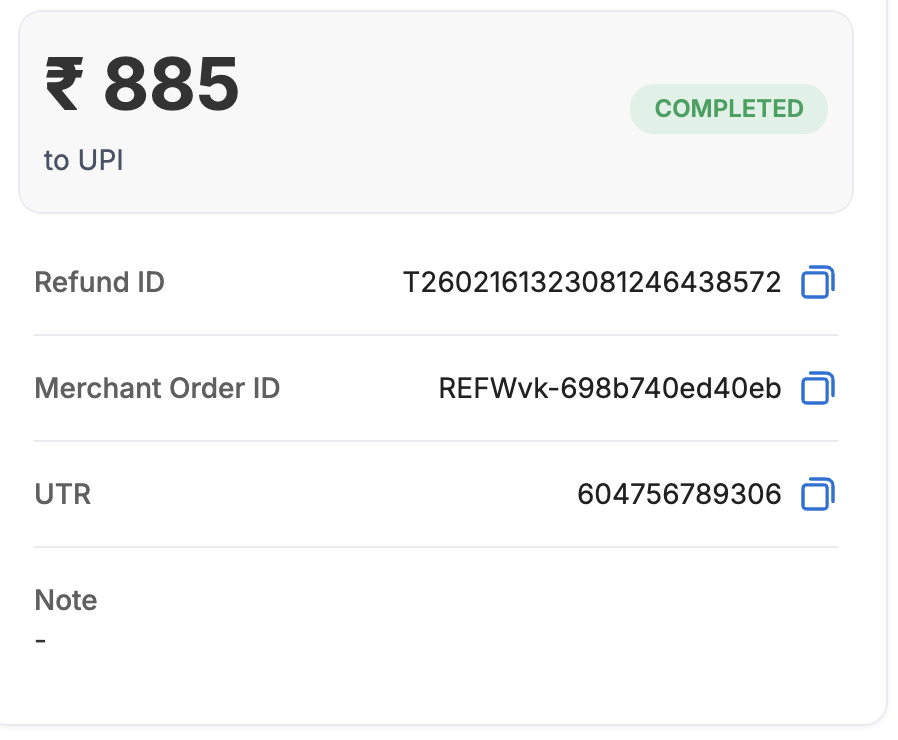
Task: Click the 885 amount figure
Action: pos(171,84)
